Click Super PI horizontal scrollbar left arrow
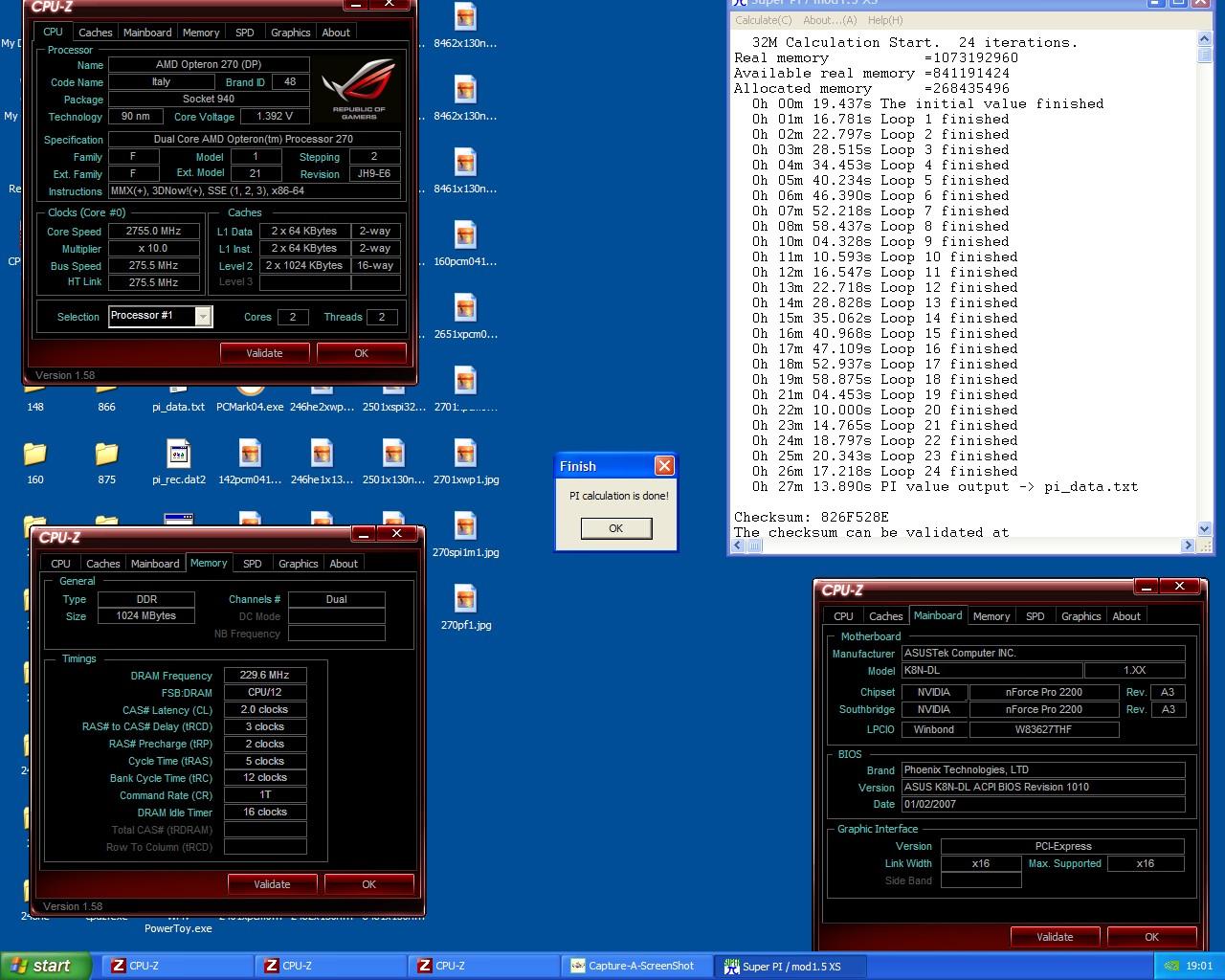1225x980 pixels. [x=739, y=546]
